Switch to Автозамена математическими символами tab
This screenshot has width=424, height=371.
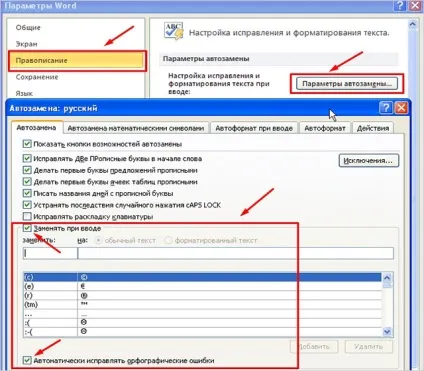(x=136, y=128)
